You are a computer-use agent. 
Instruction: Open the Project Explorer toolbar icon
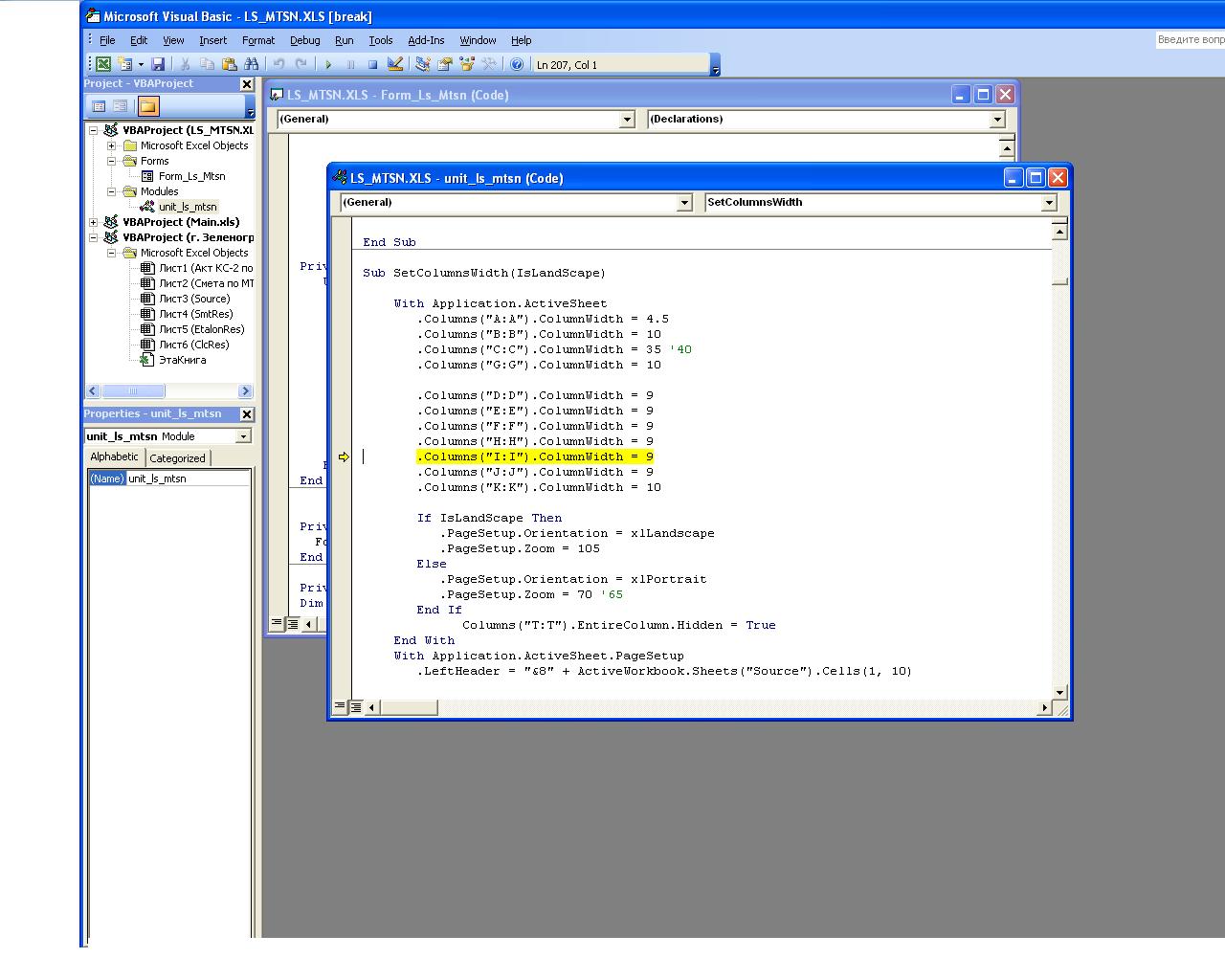coord(422,64)
